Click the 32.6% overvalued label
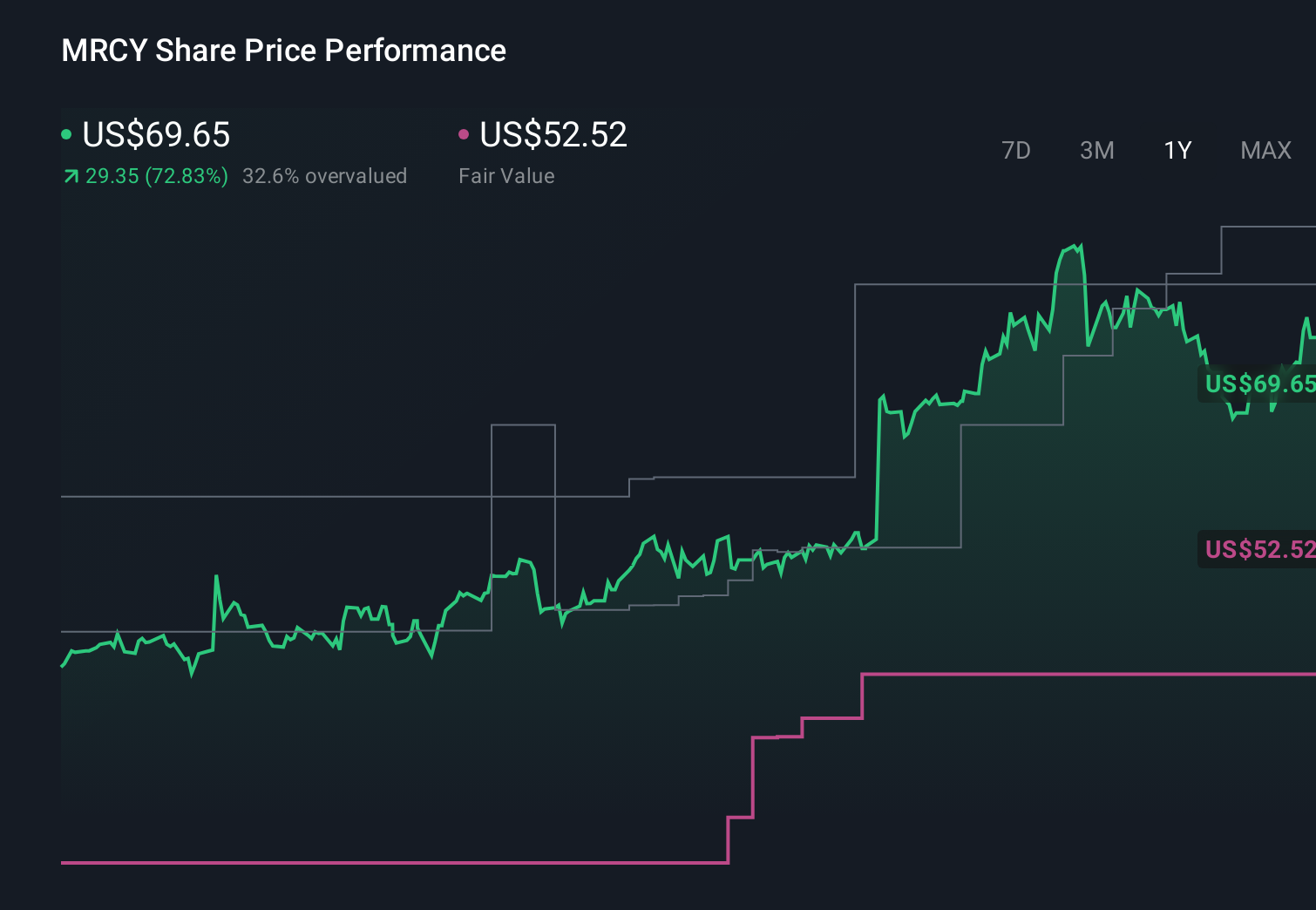This screenshot has height=910, width=1316. (x=326, y=176)
